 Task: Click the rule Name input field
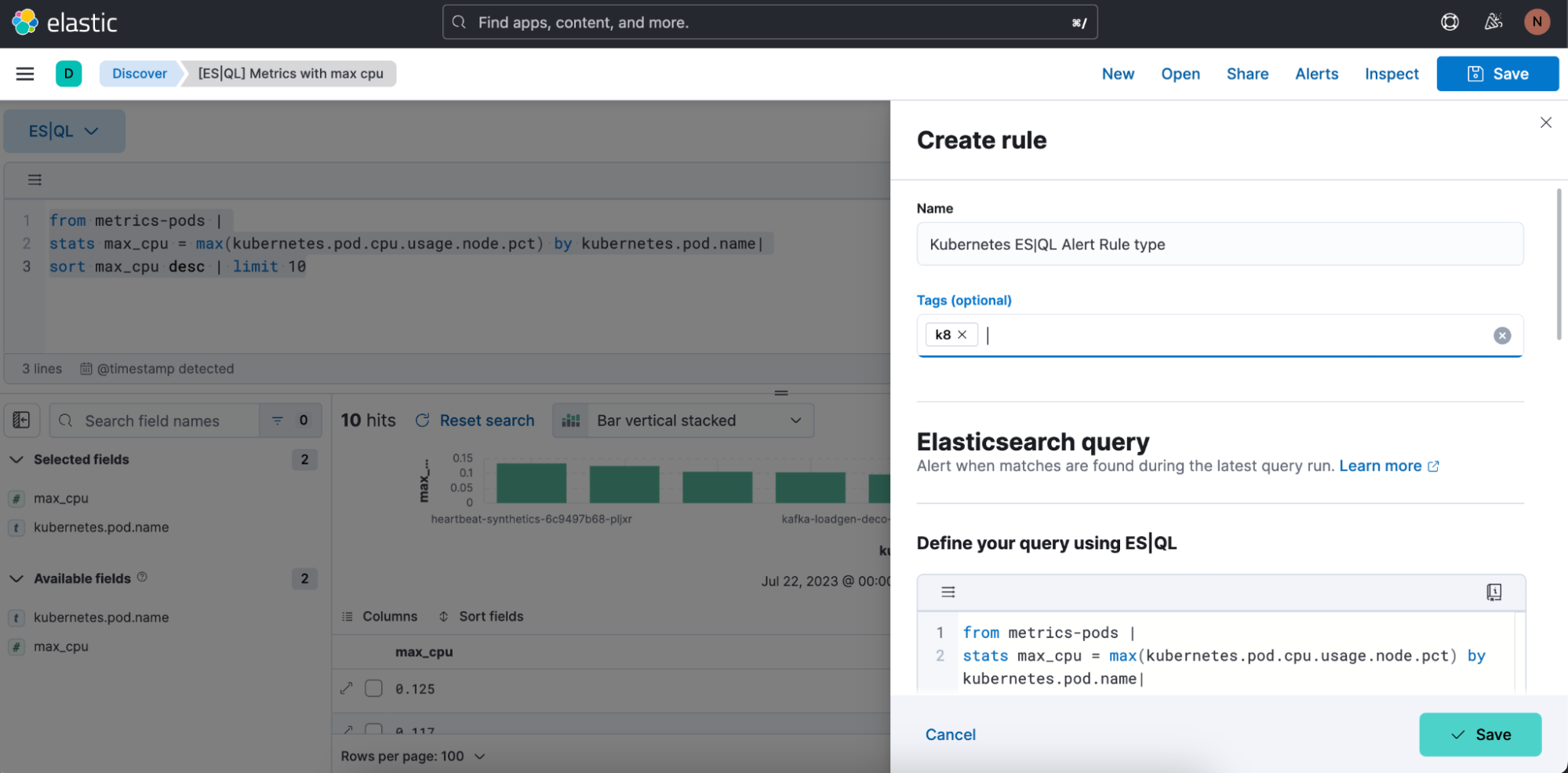tap(1219, 245)
